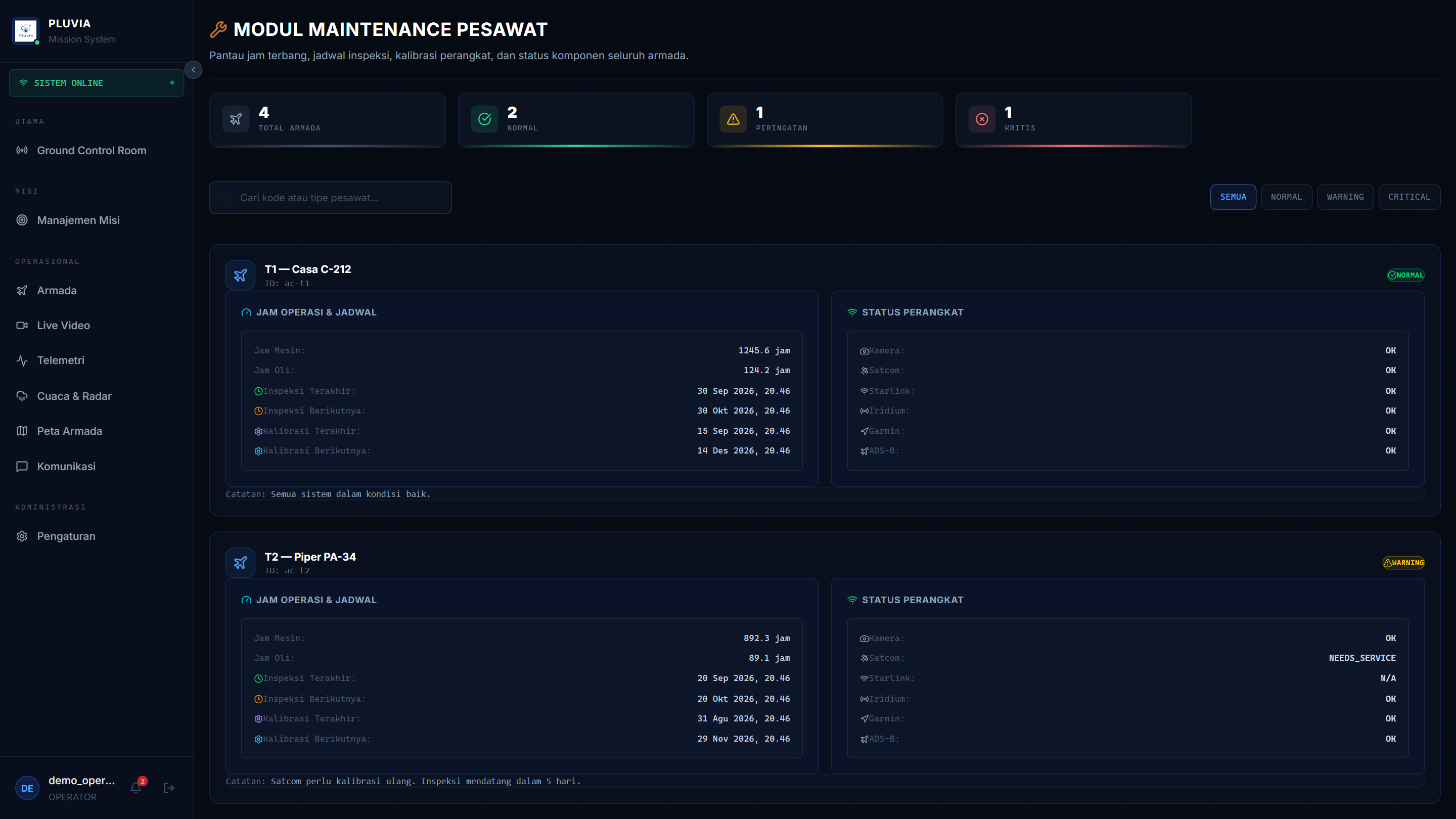Click the Peta Armada map icon

[22, 431]
